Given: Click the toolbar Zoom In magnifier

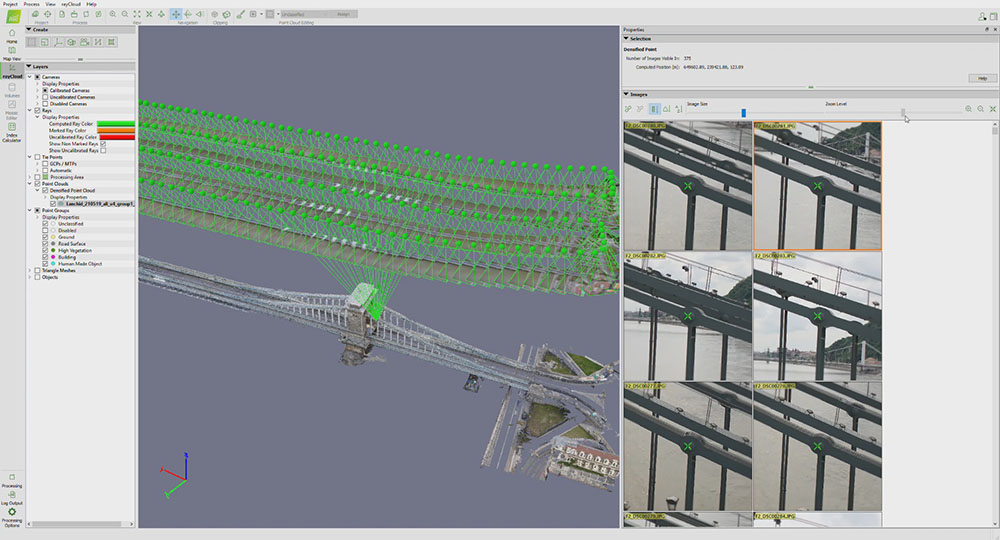Looking at the screenshot, I should pyautogui.click(x=113, y=14).
